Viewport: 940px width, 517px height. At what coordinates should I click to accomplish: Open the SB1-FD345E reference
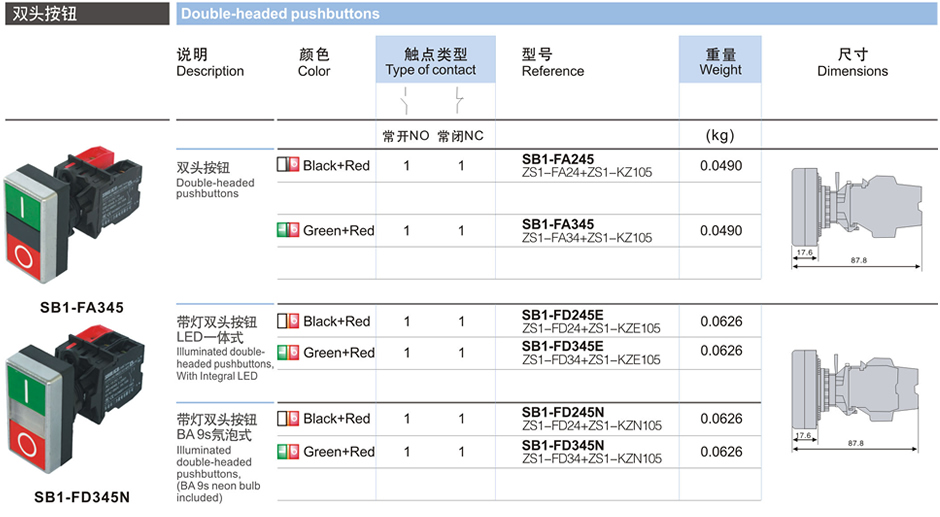pos(562,346)
